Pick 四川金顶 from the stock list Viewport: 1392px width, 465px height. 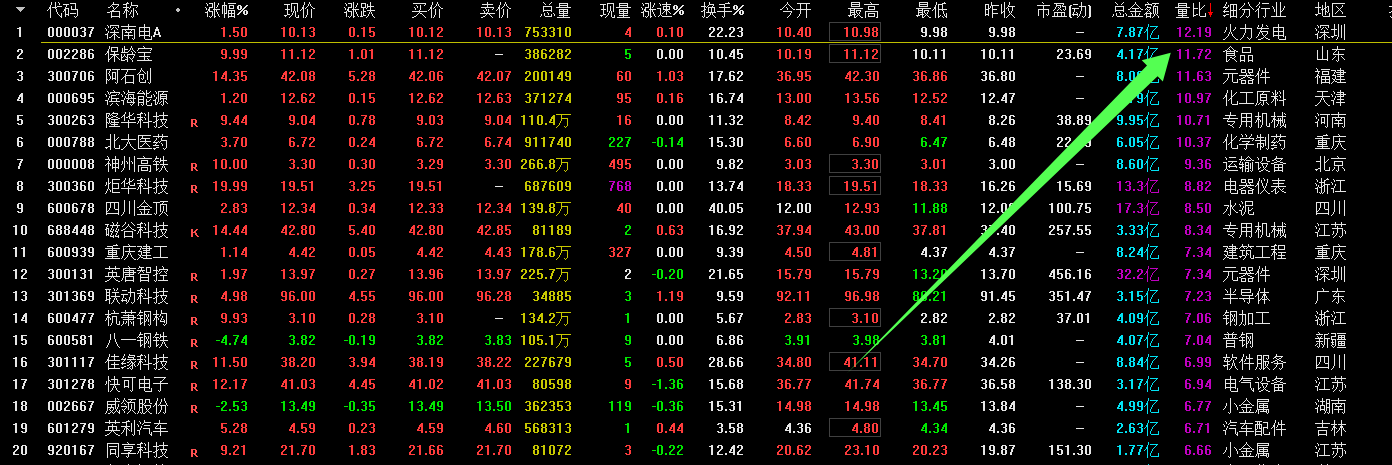[x=138, y=208]
